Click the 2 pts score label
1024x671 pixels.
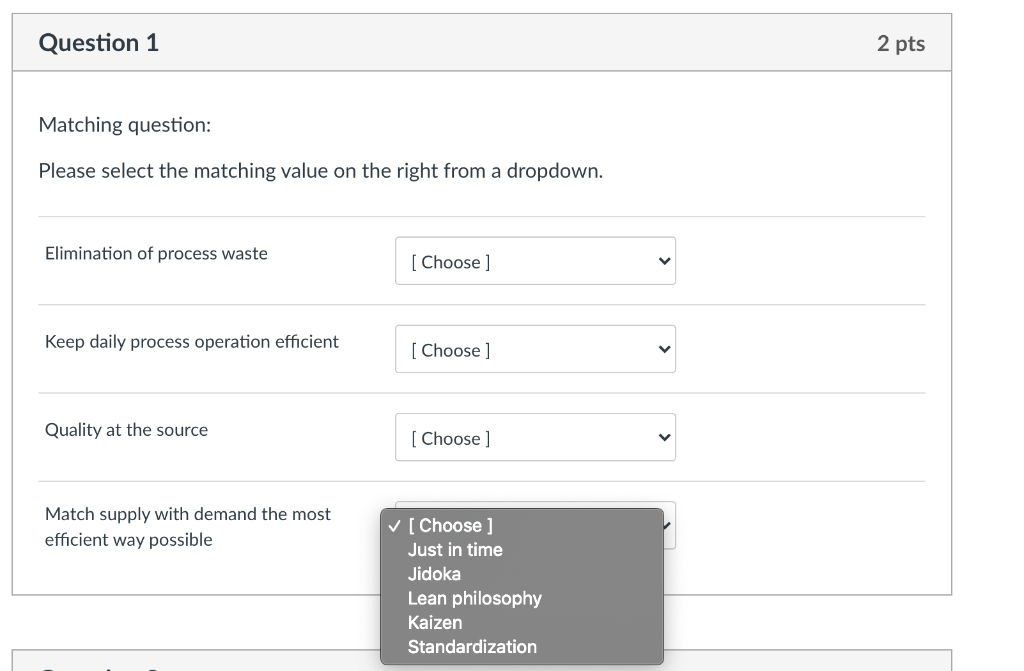click(x=901, y=44)
